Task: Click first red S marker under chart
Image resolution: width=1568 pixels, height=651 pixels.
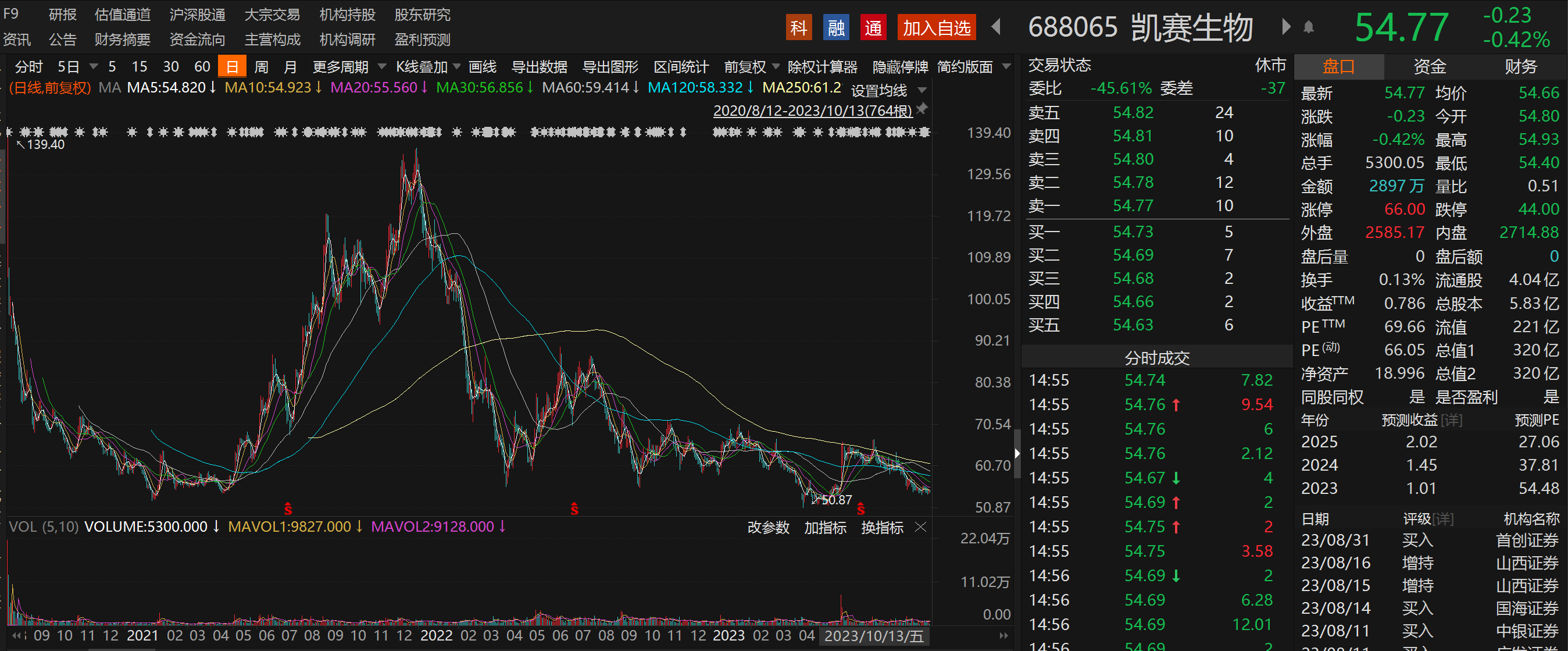Action: click(x=288, y=509)
